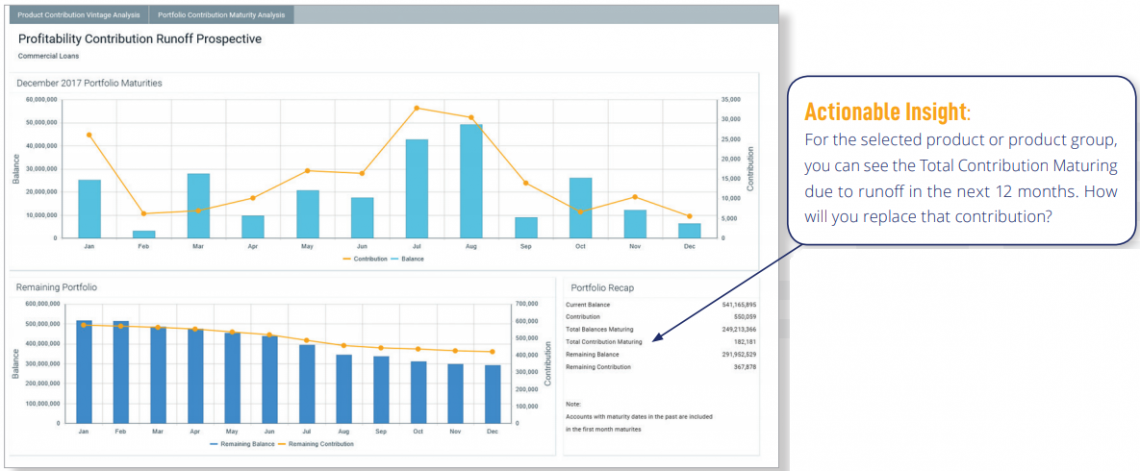The image size is (1140, 471).
Task: Toggle the Contribution legend in maturities chart
Action: coord(366,259)
